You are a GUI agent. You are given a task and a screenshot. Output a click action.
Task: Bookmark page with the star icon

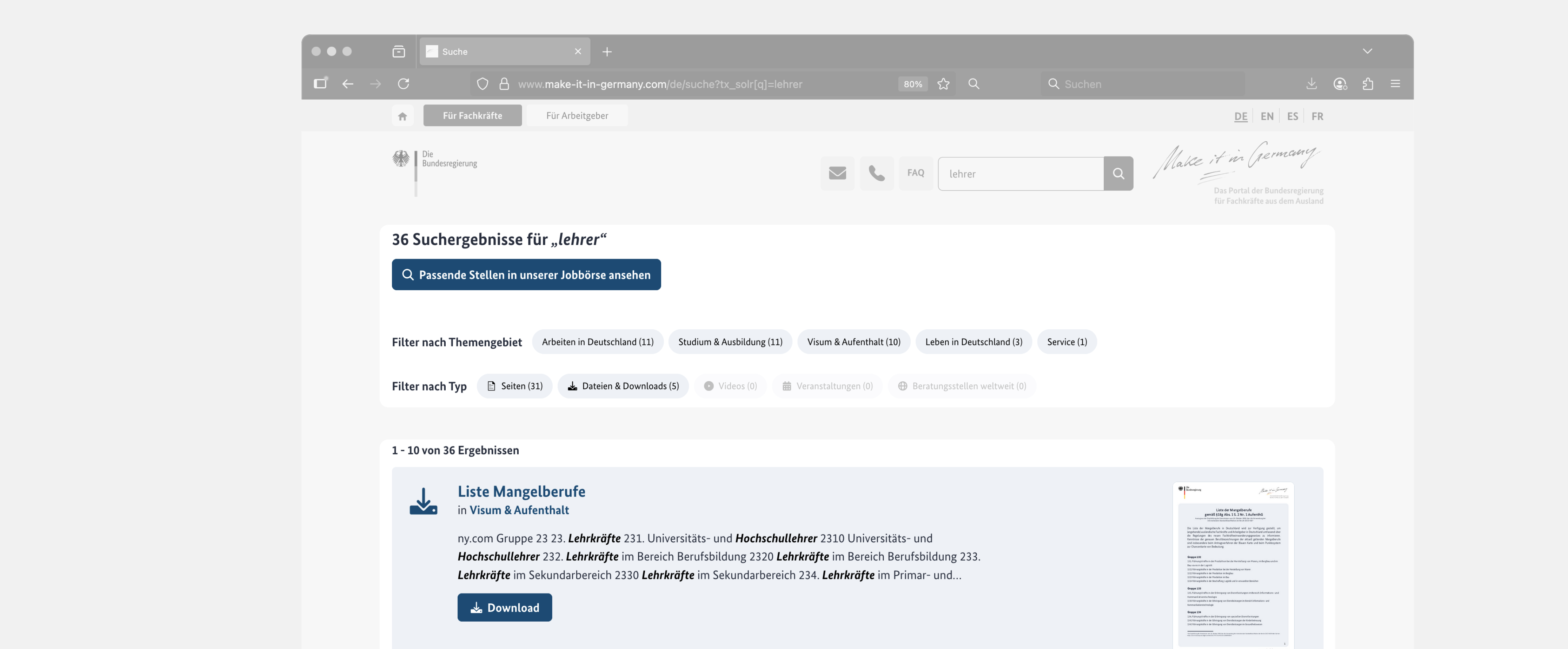coord(944,84)
